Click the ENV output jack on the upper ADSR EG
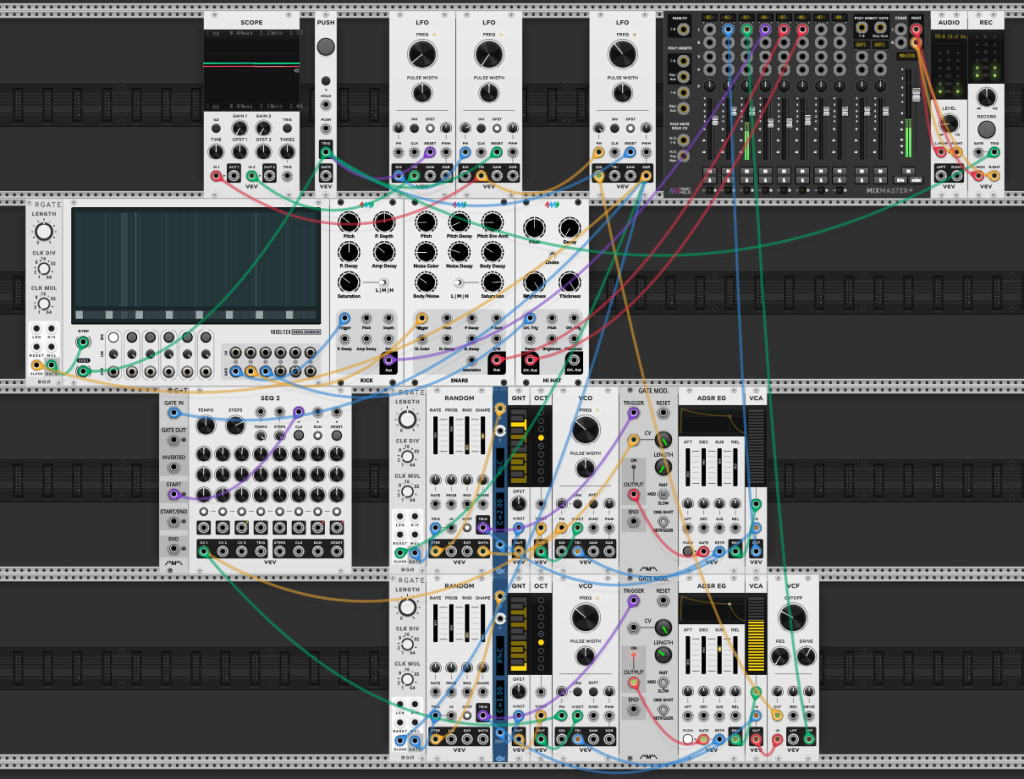This screenshot has width=1024, height=779. click(x=735, y=552)
